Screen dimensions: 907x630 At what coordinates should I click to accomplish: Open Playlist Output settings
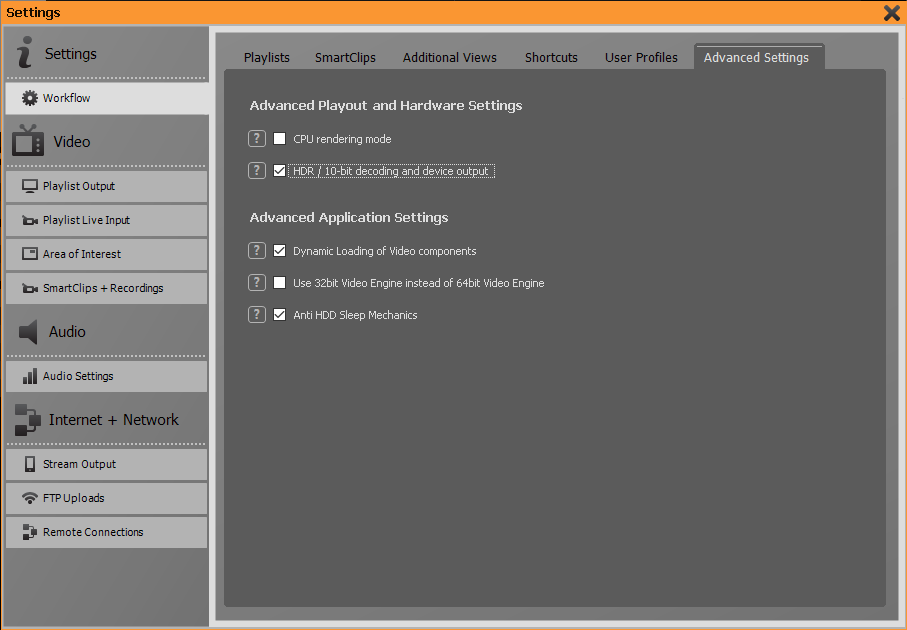[x=106, y=186]
